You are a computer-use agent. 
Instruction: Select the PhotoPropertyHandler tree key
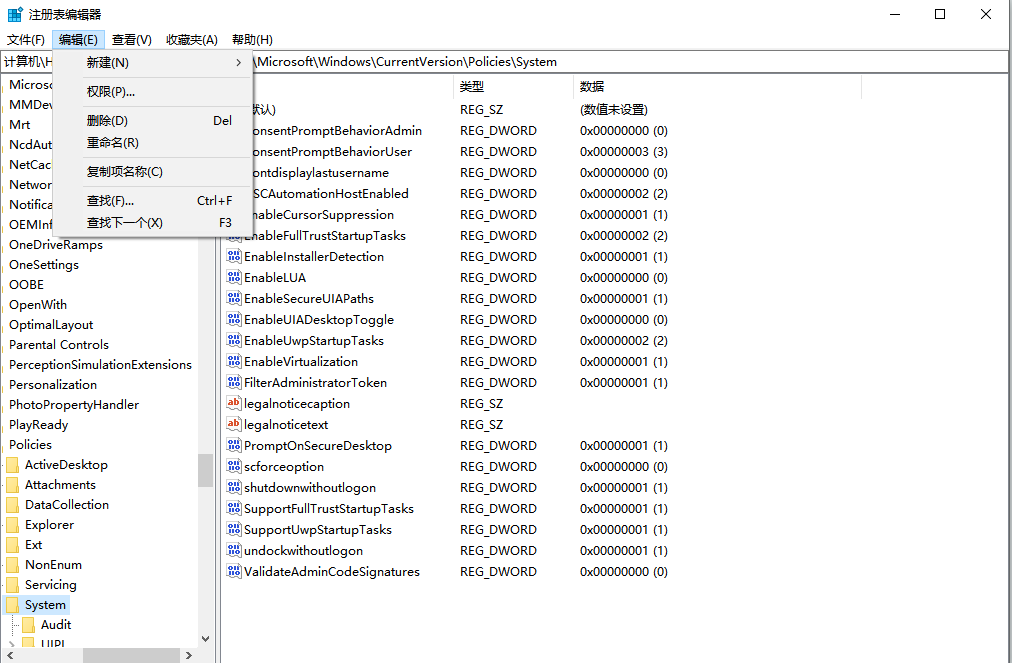click(74, 405)
